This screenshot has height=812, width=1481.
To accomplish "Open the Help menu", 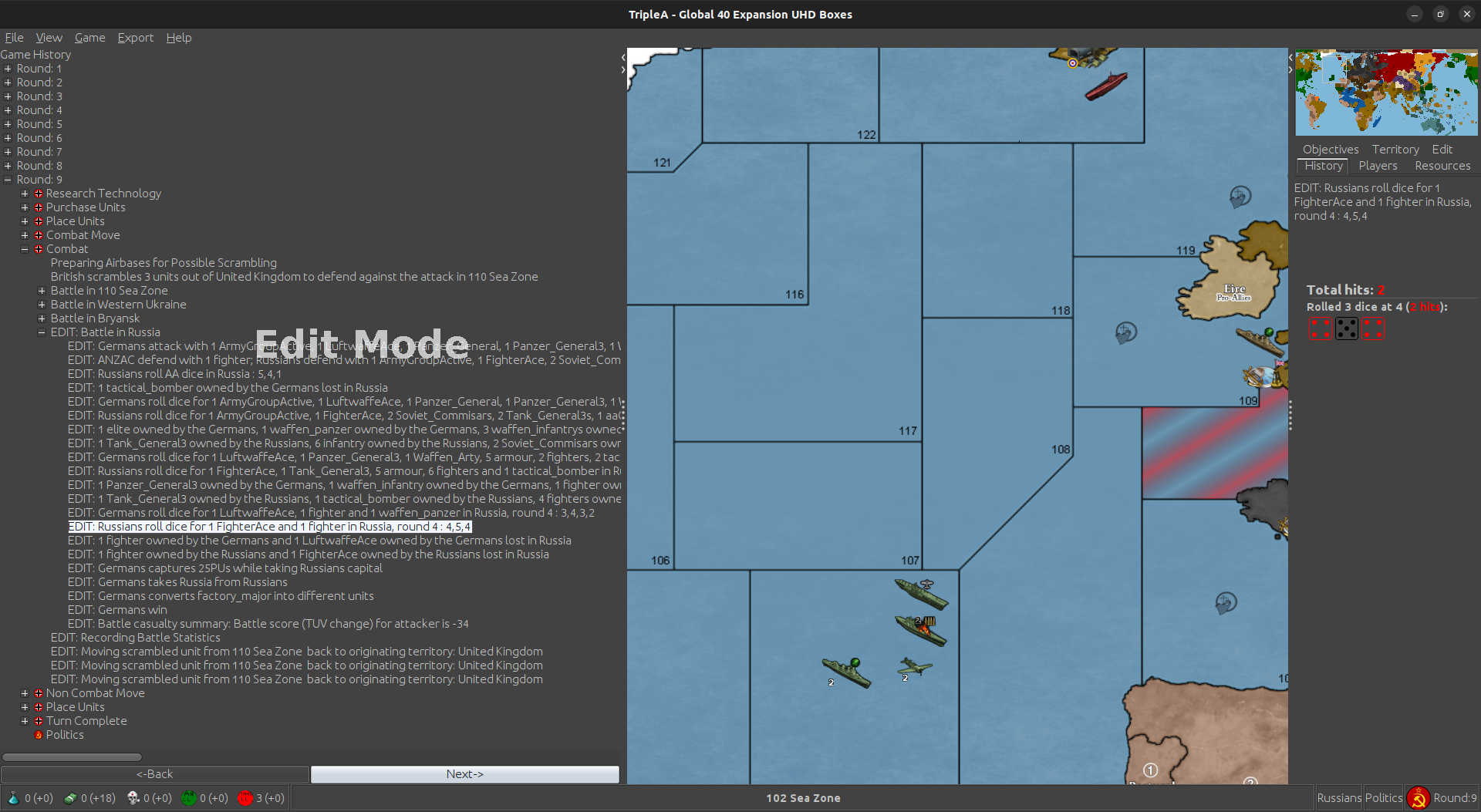I will [178, 38].
